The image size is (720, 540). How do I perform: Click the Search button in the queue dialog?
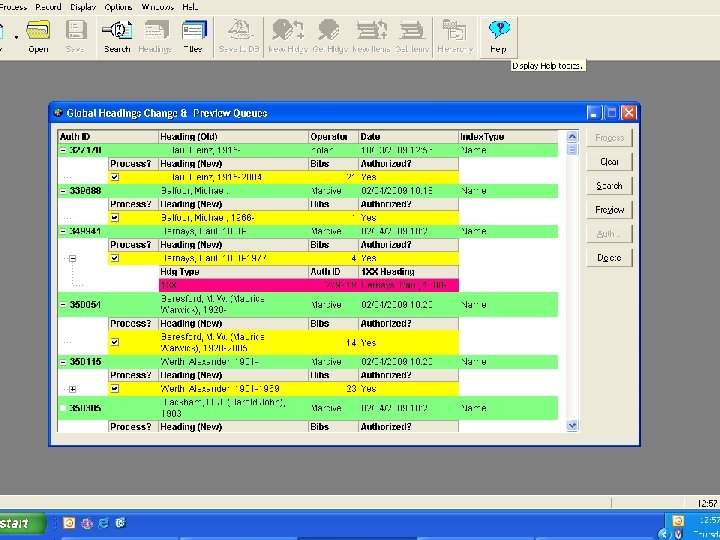click(609, 186)
